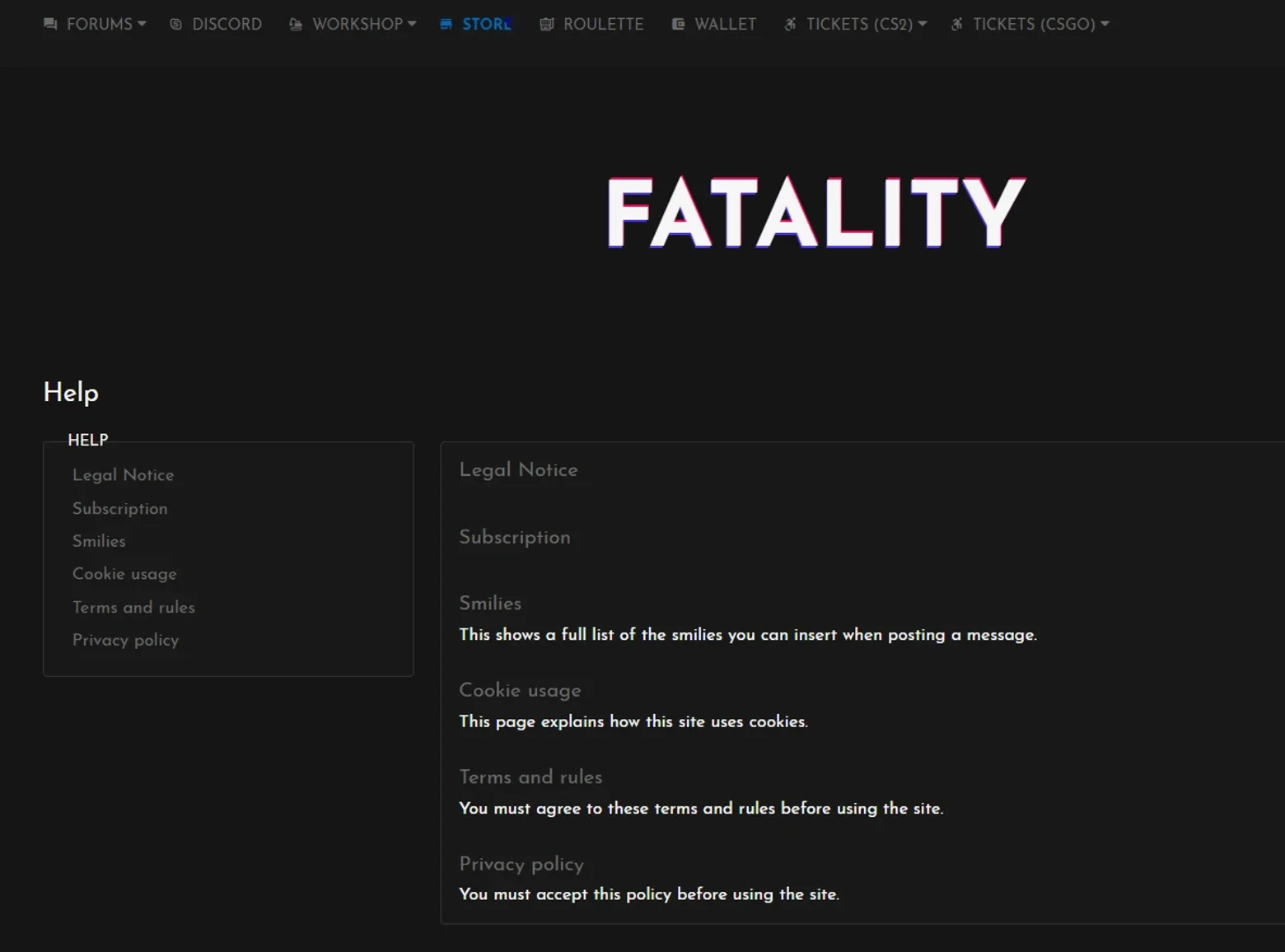This screenshot has width=1285, height=952.
Task: Open Tickets (CS2) menu item
Action: coord(860,25)
